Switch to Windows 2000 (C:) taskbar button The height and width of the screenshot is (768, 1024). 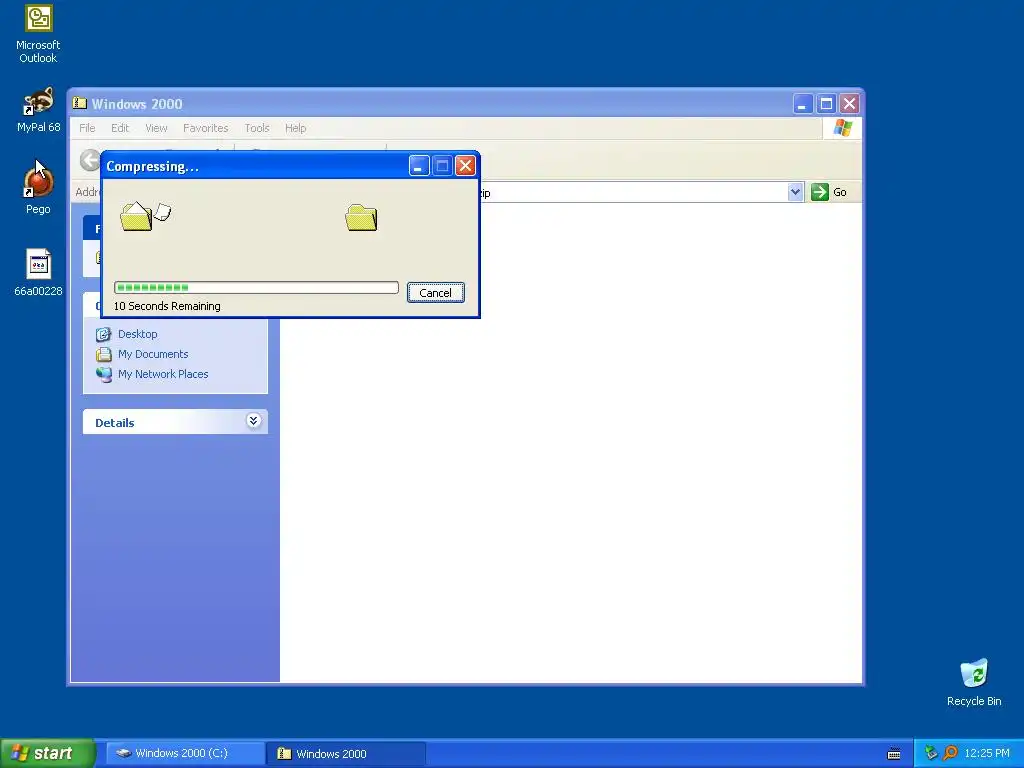coord(184,753)
